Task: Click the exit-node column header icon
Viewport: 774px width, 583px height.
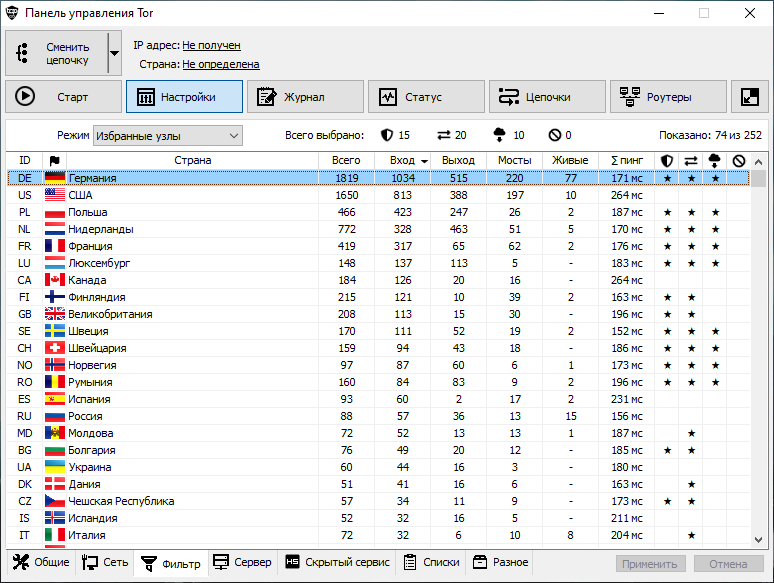Action: coord(715,160)
